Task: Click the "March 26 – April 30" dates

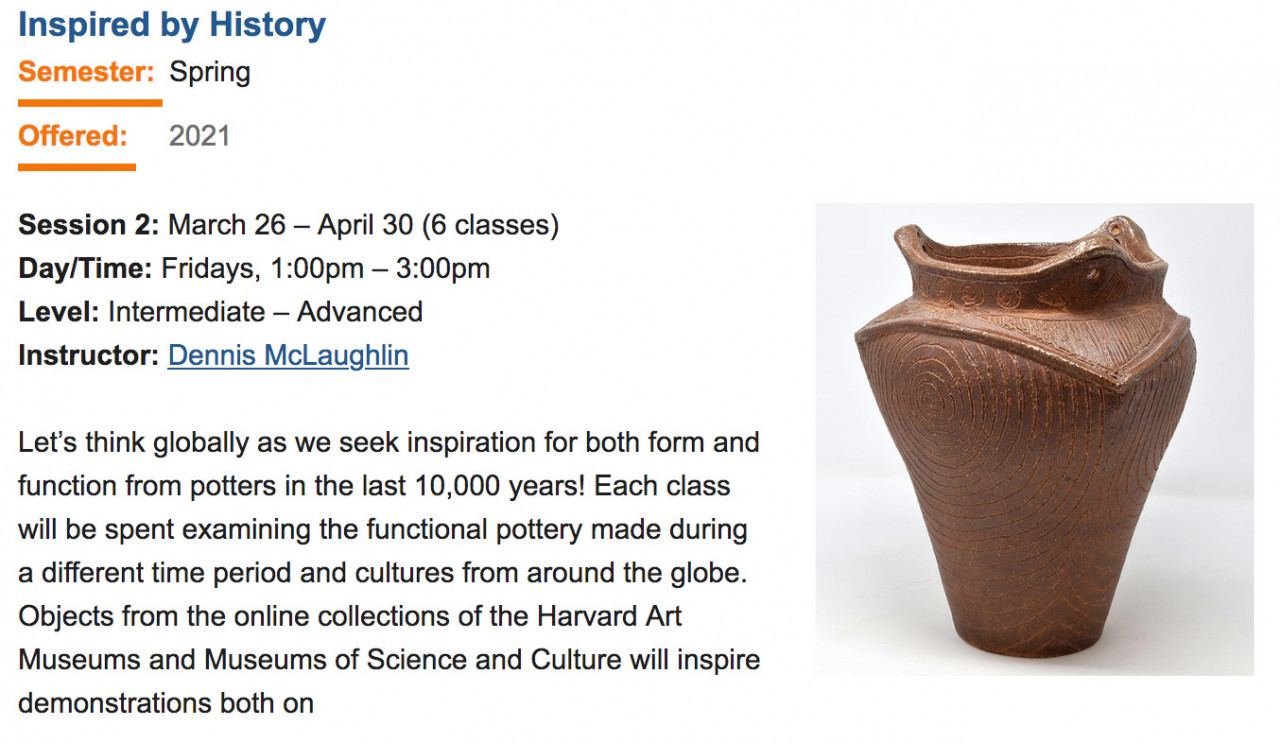Action: 290,224
